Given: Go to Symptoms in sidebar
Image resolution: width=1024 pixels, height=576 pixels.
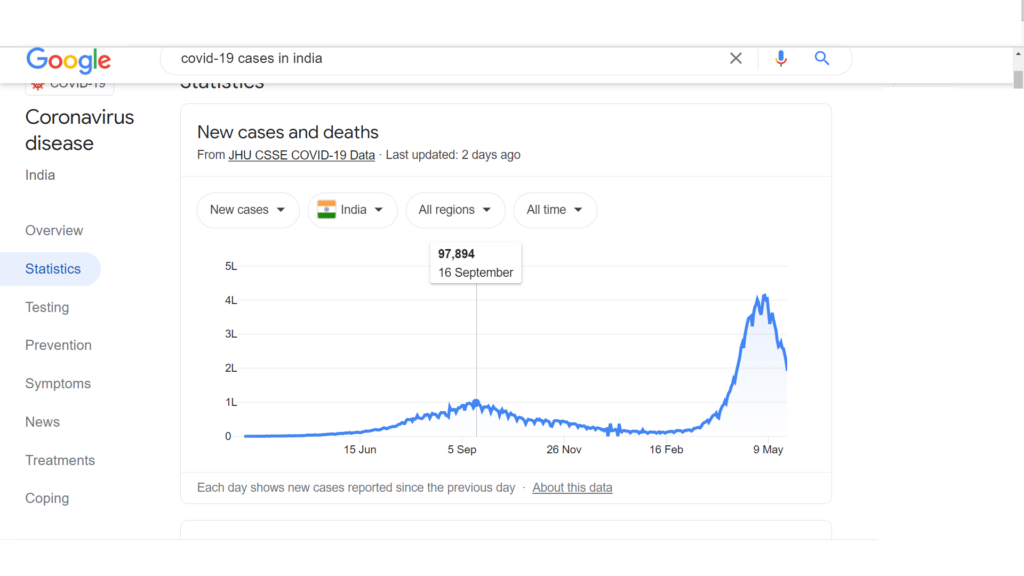Looking at the screenshot, I should [58, 383].
